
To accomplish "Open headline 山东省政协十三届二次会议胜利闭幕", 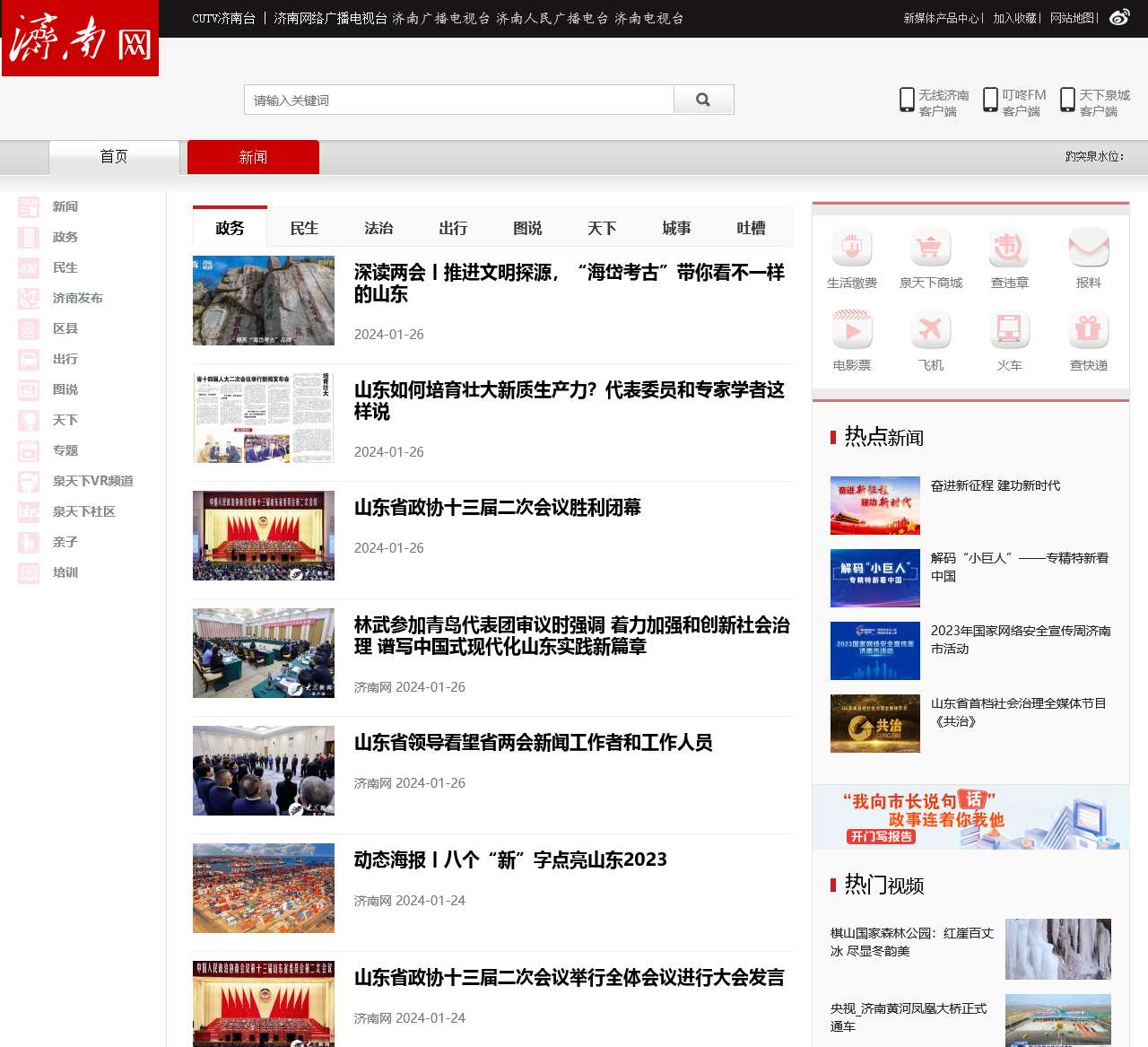I will pyautogui.click(x=497, y=508).
